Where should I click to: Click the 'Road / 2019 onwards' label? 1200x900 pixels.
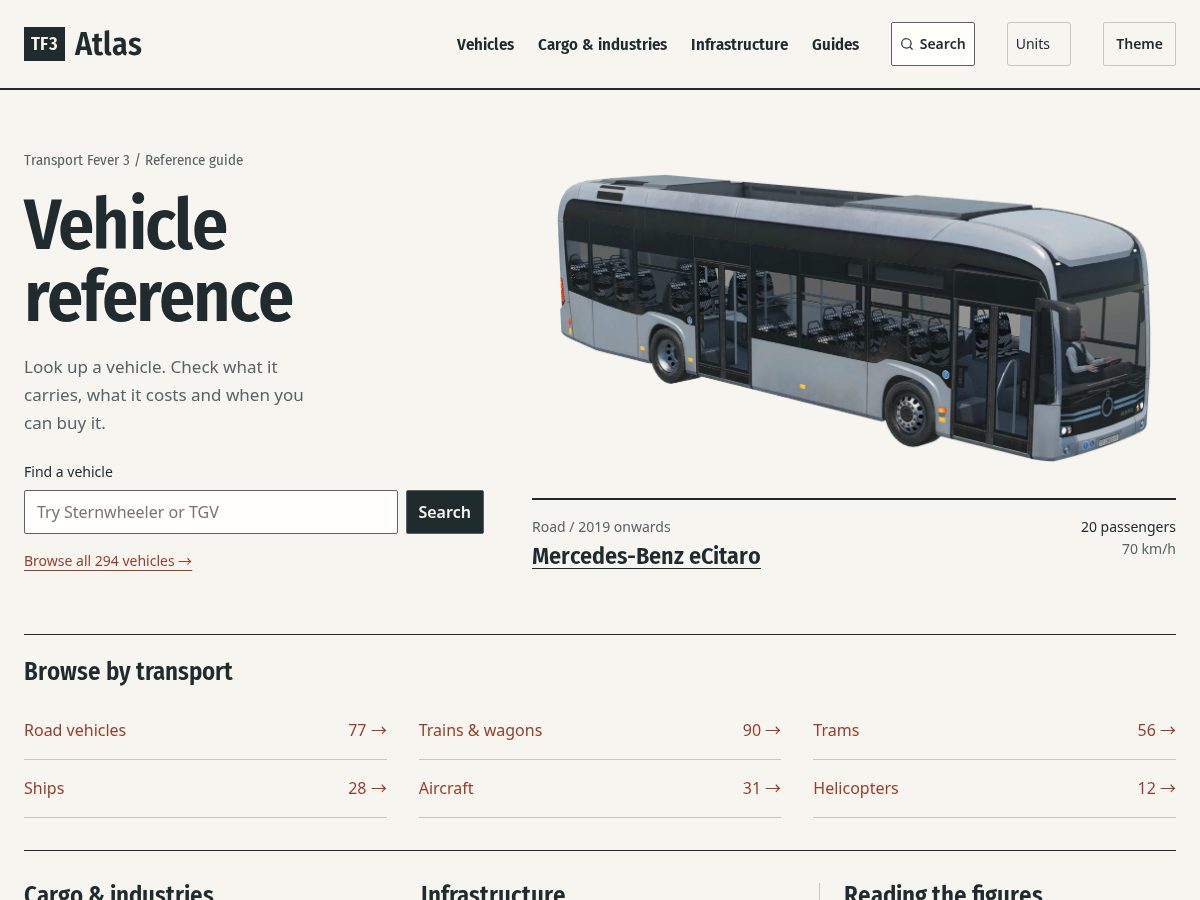coord(601,527)
